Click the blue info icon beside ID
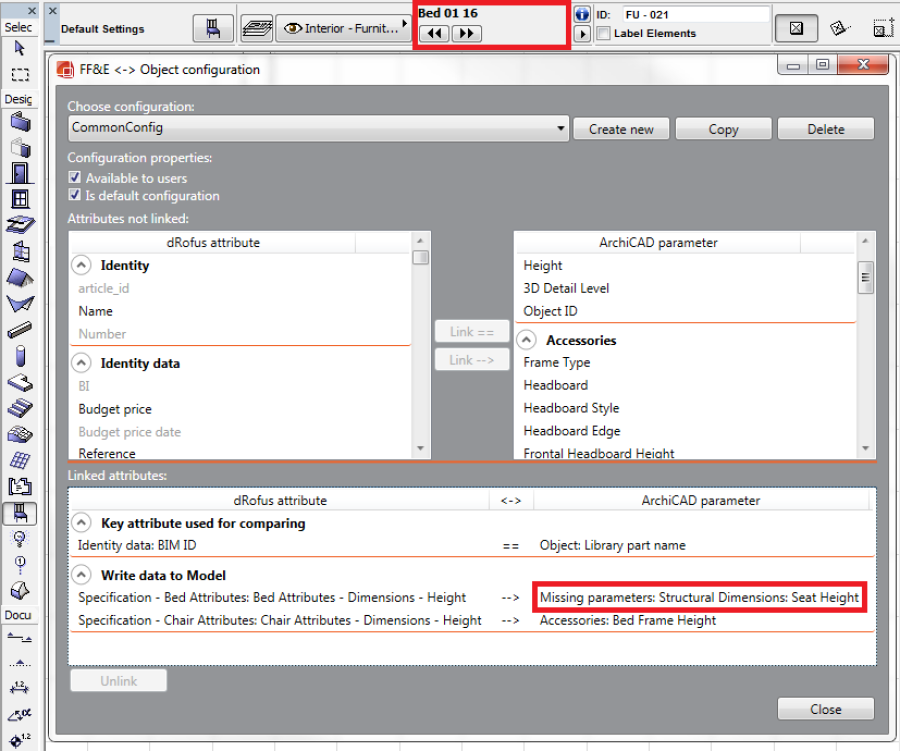The width and height of the screenshot is (900, 751). [582, 15]
